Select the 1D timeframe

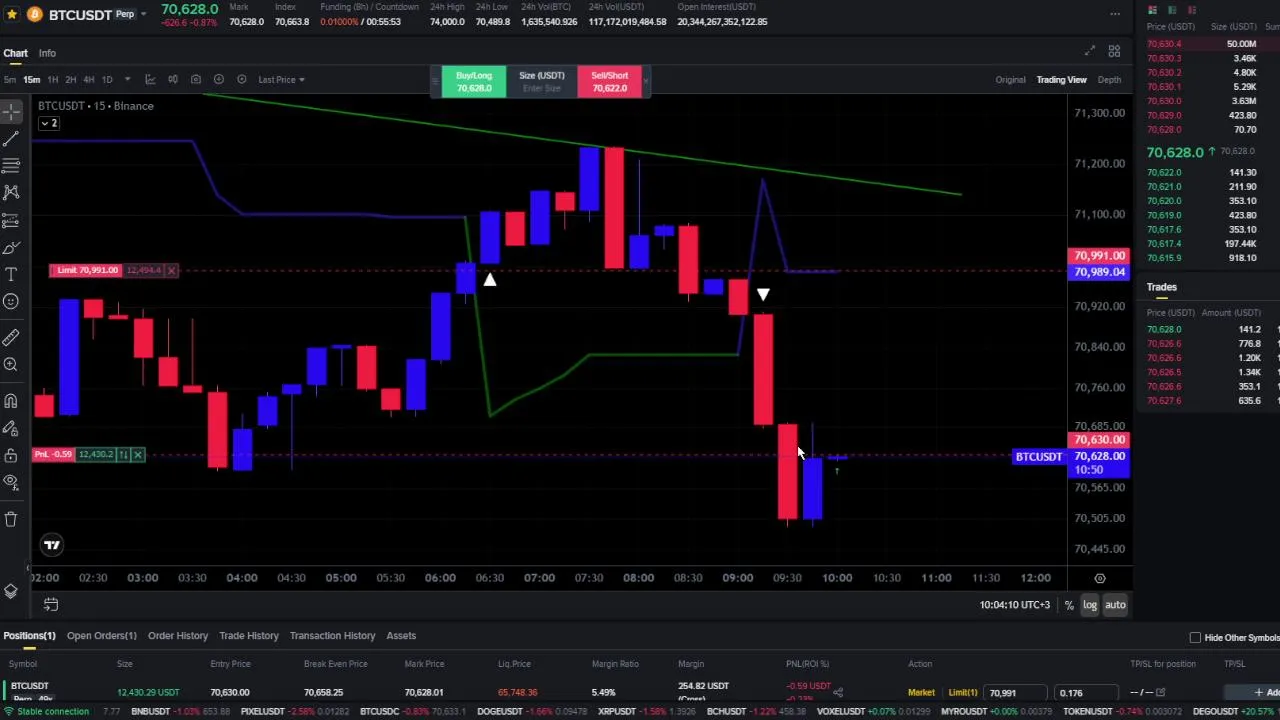(x=107, y=79)
